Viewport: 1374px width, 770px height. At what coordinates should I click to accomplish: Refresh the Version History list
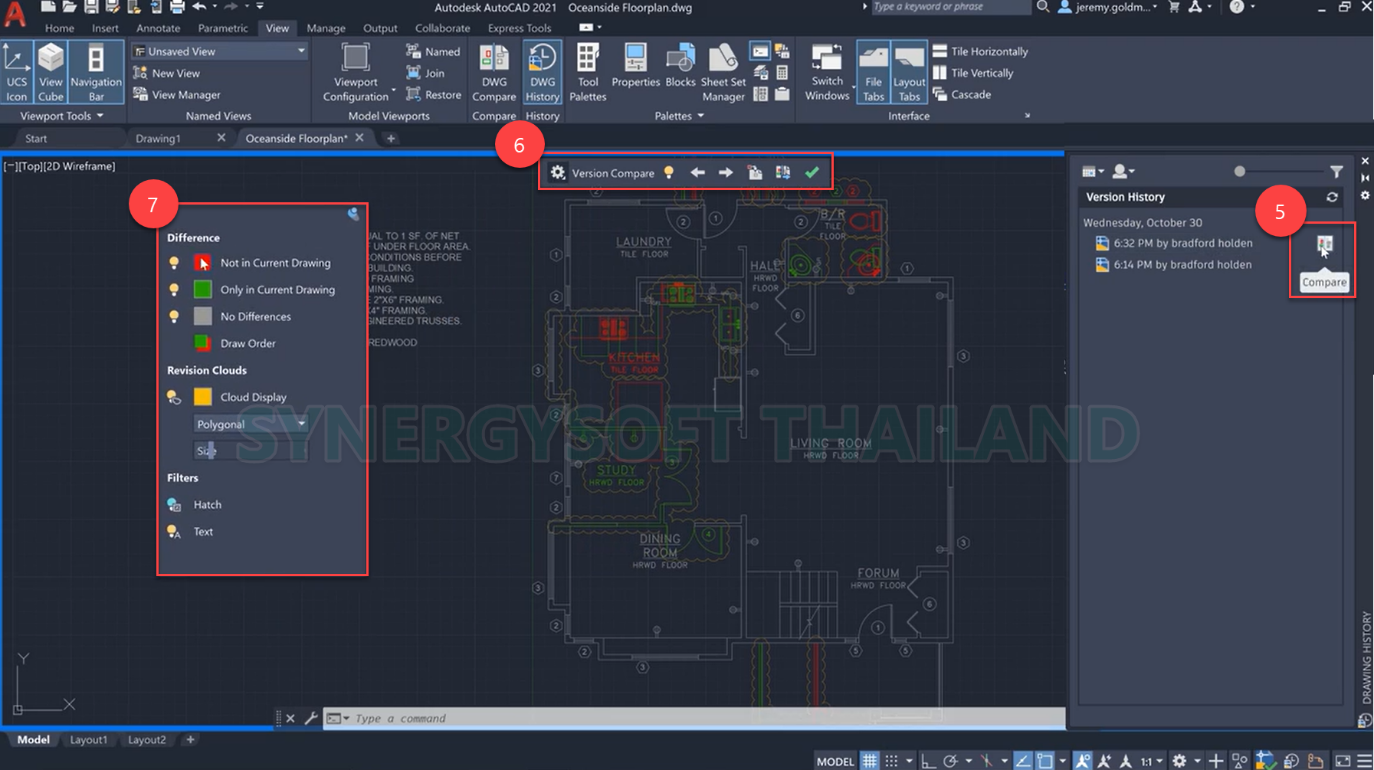[x=1332, y=197]
